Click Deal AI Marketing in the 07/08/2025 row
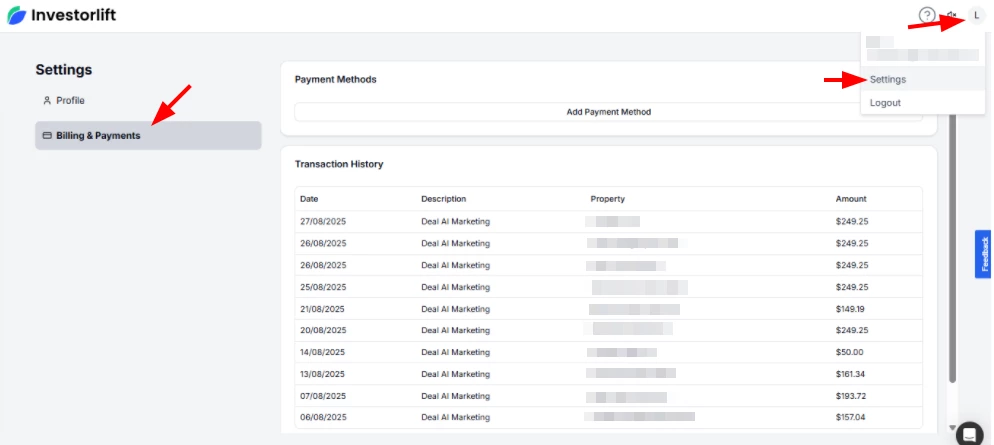Screen dimensions: 994x445 [456, 396]
